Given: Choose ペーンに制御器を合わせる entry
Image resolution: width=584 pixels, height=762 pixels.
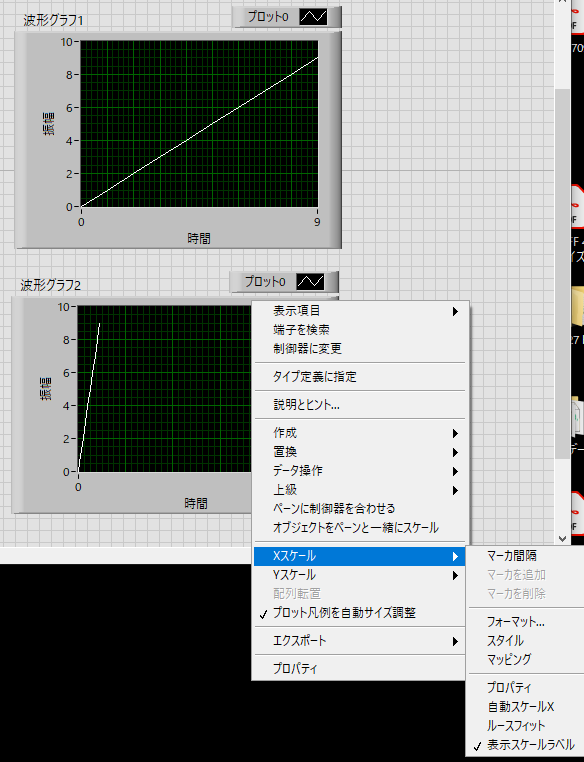Looking at the screenshot, I should (360, 508).
